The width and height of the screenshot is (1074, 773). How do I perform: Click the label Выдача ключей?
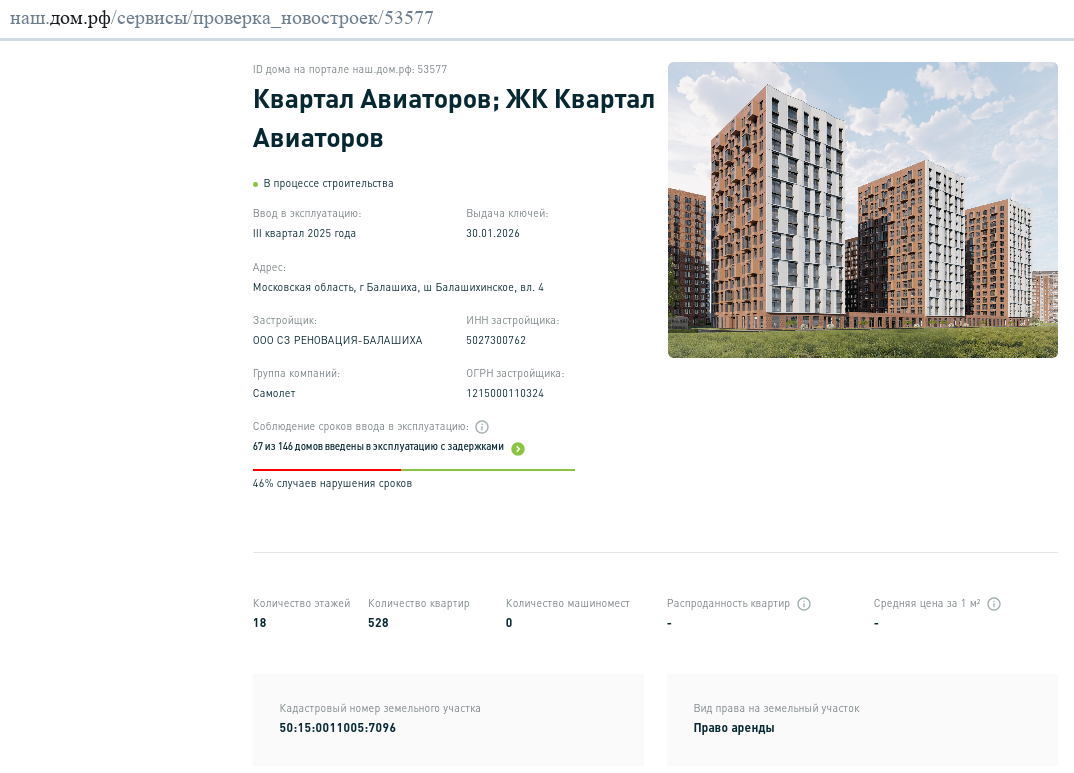[x=508, y=214]
